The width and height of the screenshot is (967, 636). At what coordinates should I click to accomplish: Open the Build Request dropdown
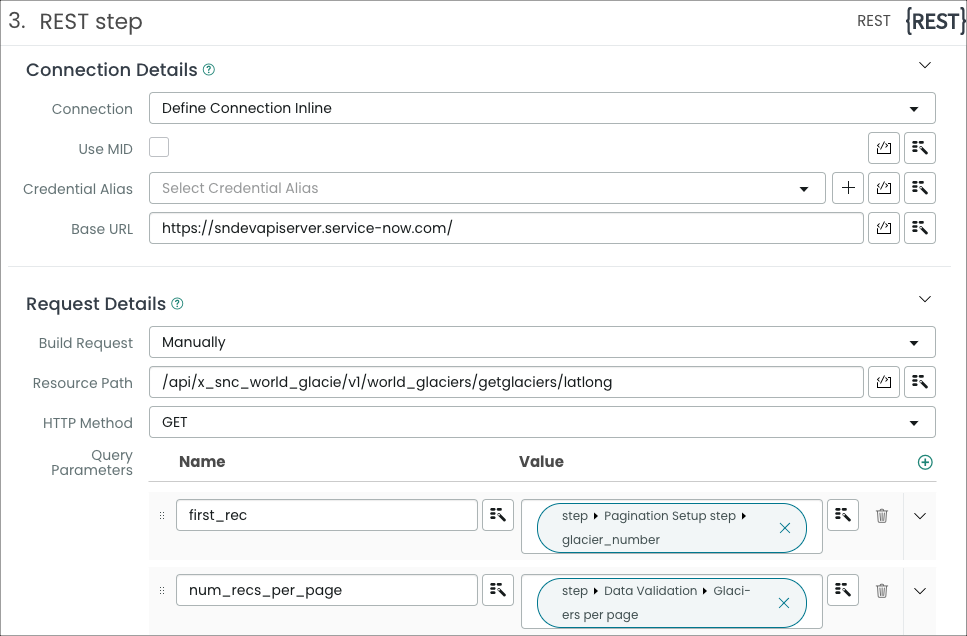542,342
